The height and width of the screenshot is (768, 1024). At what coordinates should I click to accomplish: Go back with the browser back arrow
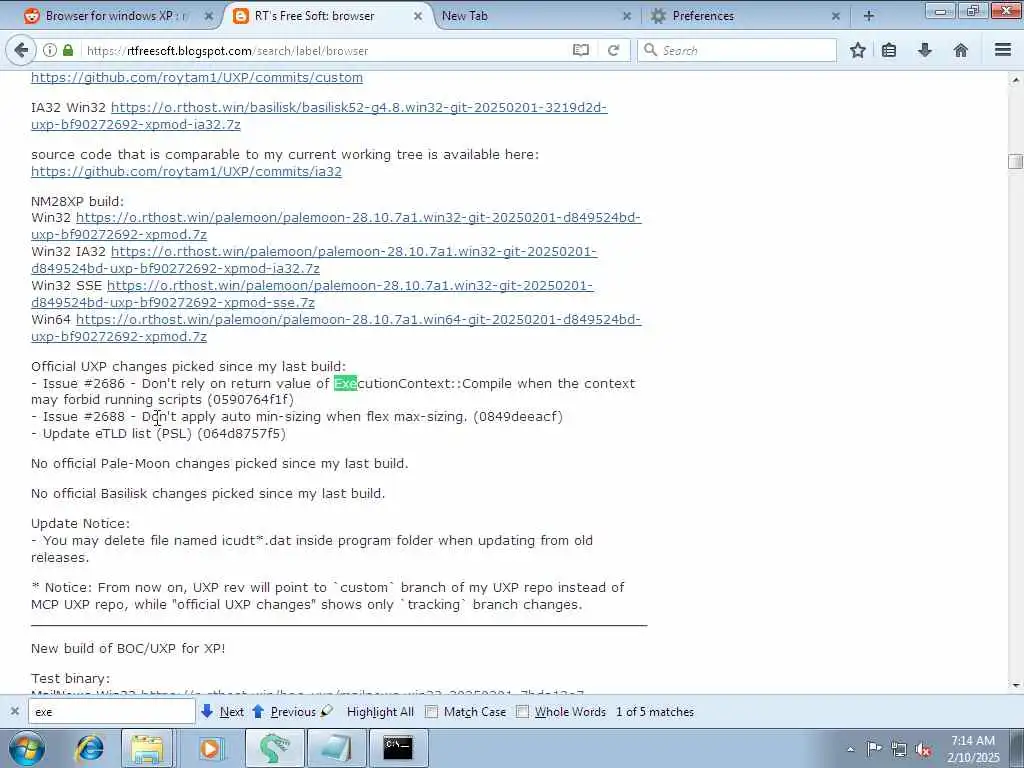point(20,50)
